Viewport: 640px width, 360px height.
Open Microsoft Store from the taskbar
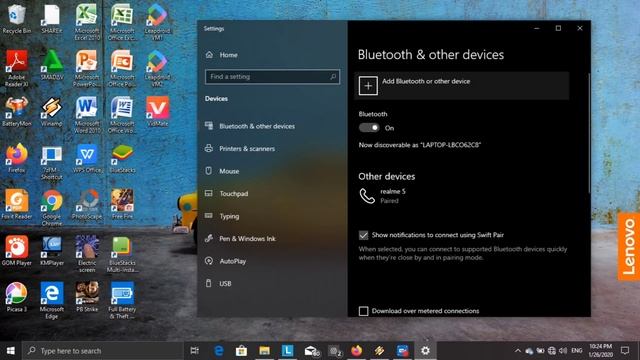(x=241, y=351)
